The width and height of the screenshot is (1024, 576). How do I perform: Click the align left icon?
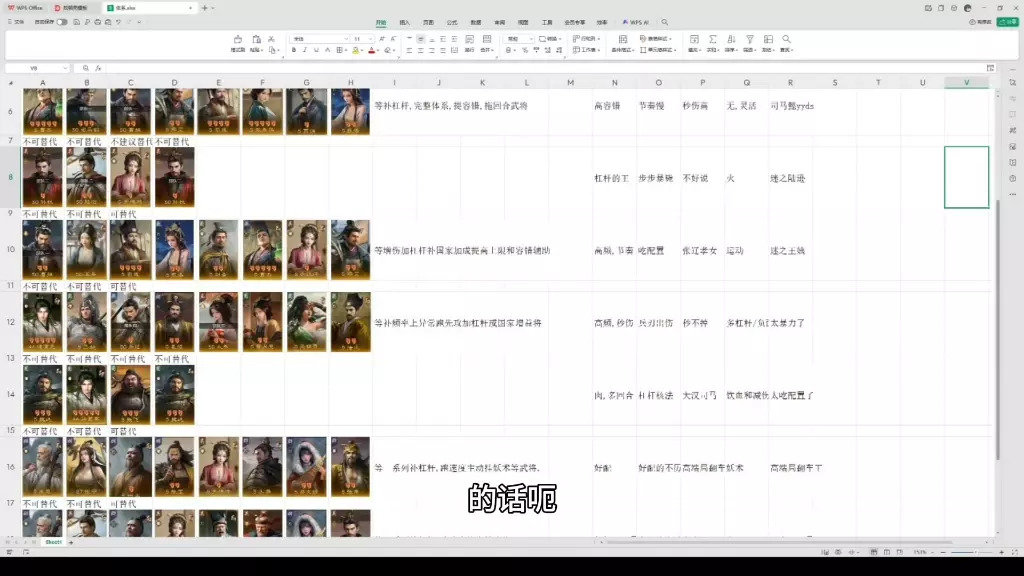coord(409,50)
